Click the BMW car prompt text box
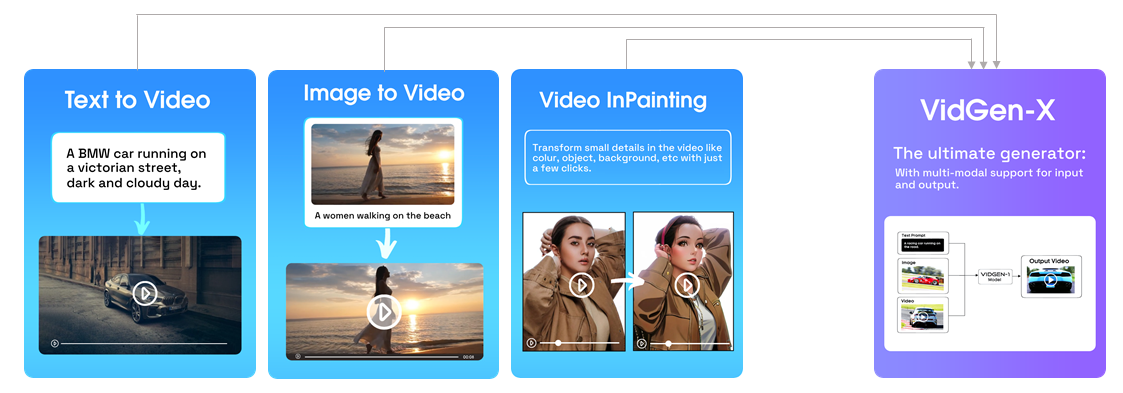The height and width of the screenshot is (393, 1123). coord(138,168)
